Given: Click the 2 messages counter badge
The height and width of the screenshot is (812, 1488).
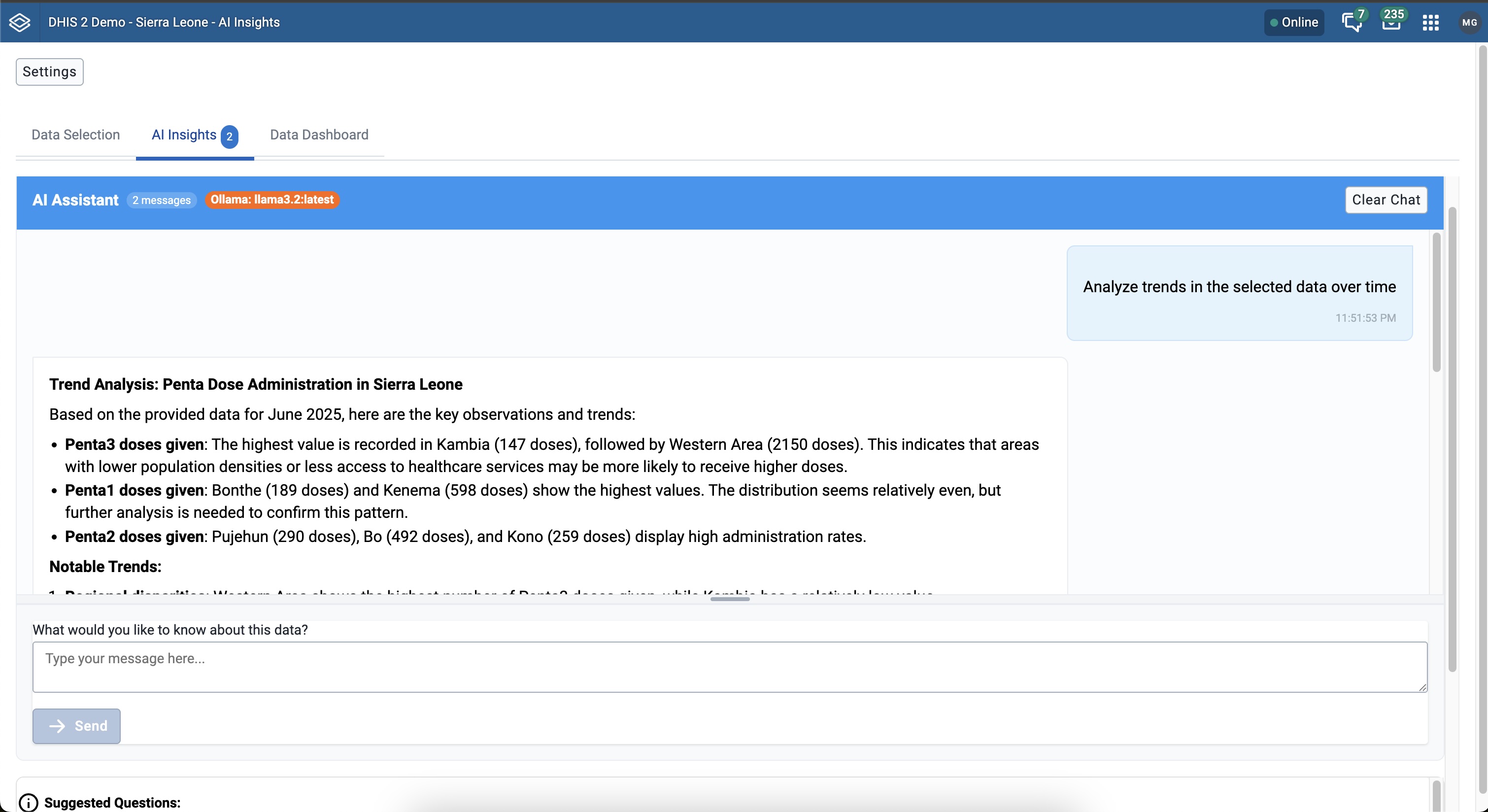Looking at the screenshot, I should pyautogui.click(x=161, y=200).
